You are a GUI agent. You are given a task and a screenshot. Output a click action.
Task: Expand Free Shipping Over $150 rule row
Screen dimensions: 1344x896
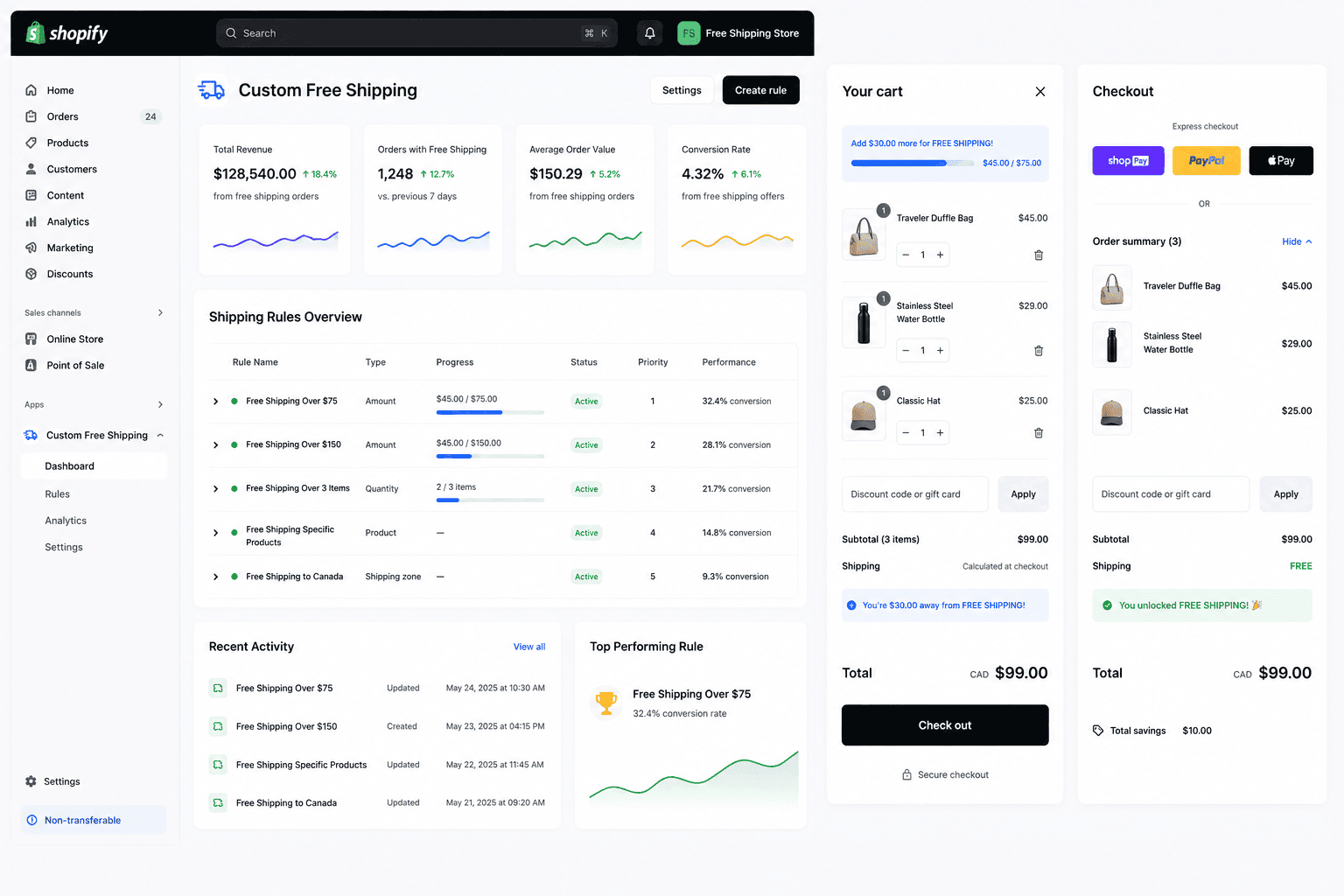216,444
